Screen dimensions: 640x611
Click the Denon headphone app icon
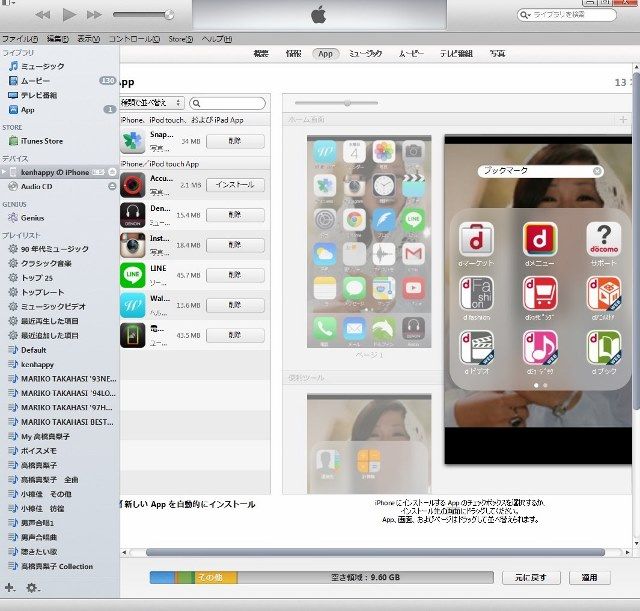point(133,215)
